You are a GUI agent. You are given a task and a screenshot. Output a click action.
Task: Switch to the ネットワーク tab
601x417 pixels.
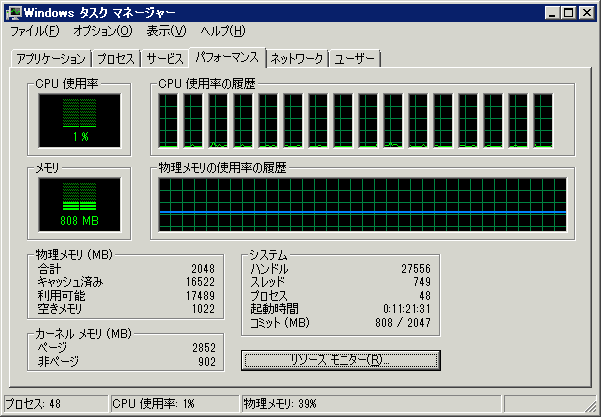coord(297,59)
